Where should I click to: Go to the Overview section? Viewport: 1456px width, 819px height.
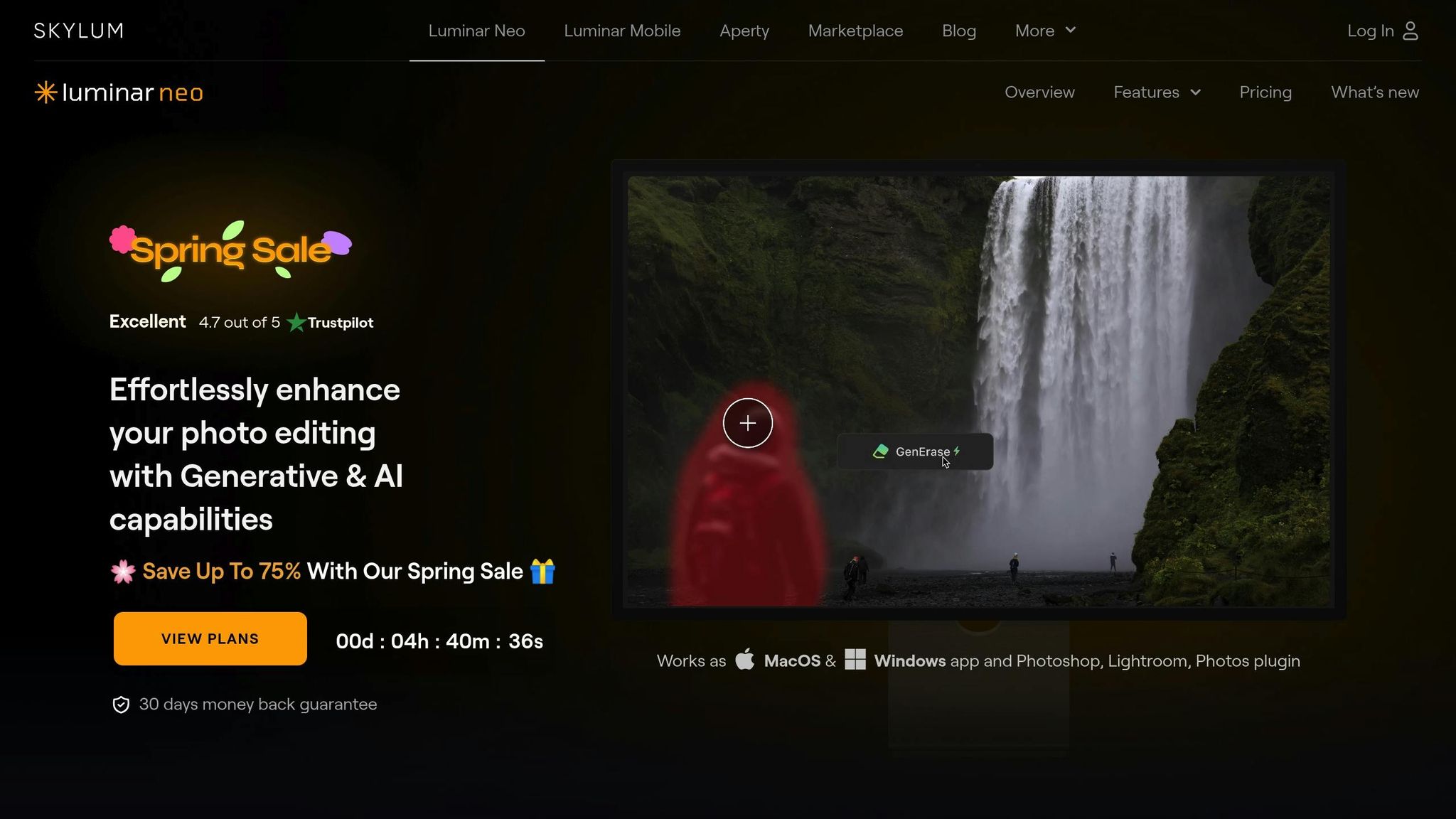(x=1039, y=92)
